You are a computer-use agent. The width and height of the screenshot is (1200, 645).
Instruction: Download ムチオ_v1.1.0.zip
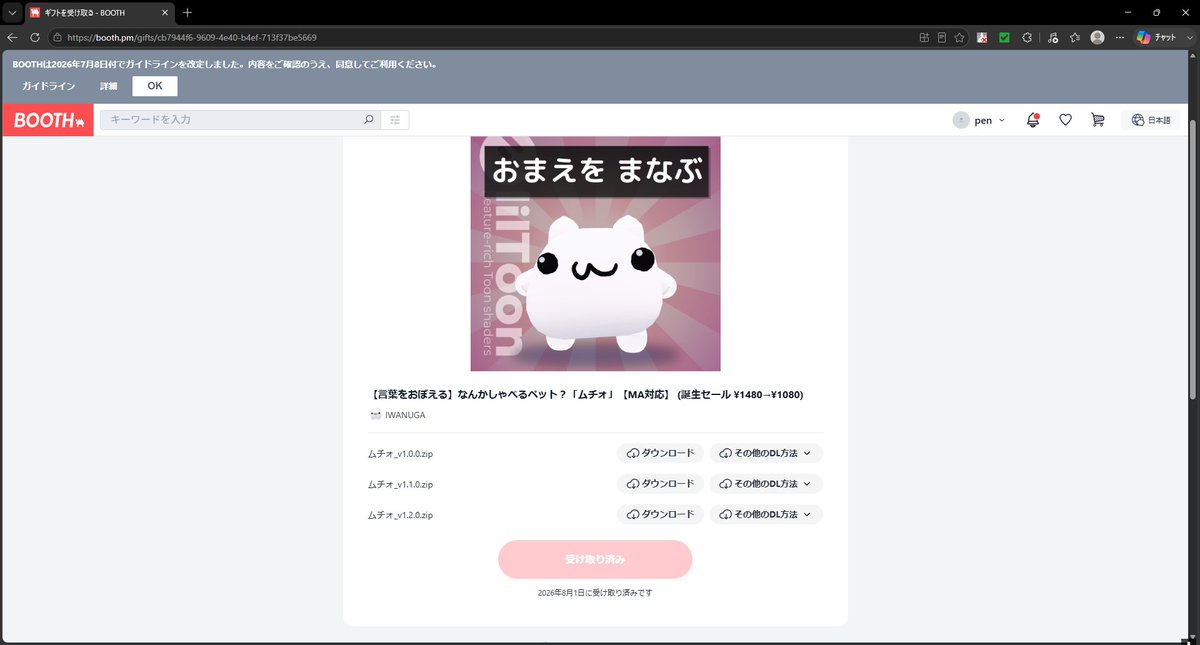click(x=660, y=484)
